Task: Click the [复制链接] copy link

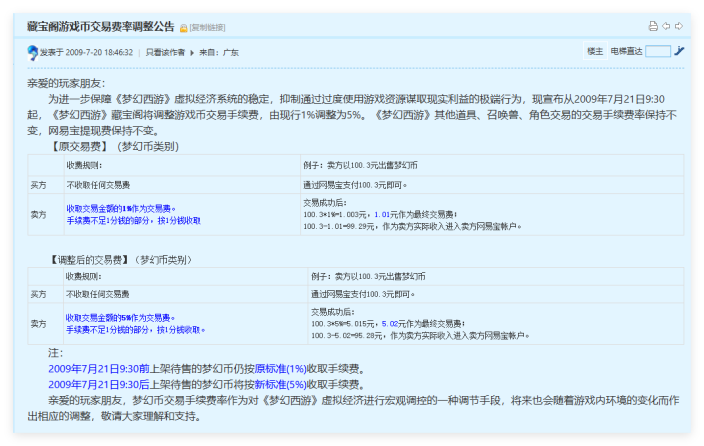Action: click(207, 28)
